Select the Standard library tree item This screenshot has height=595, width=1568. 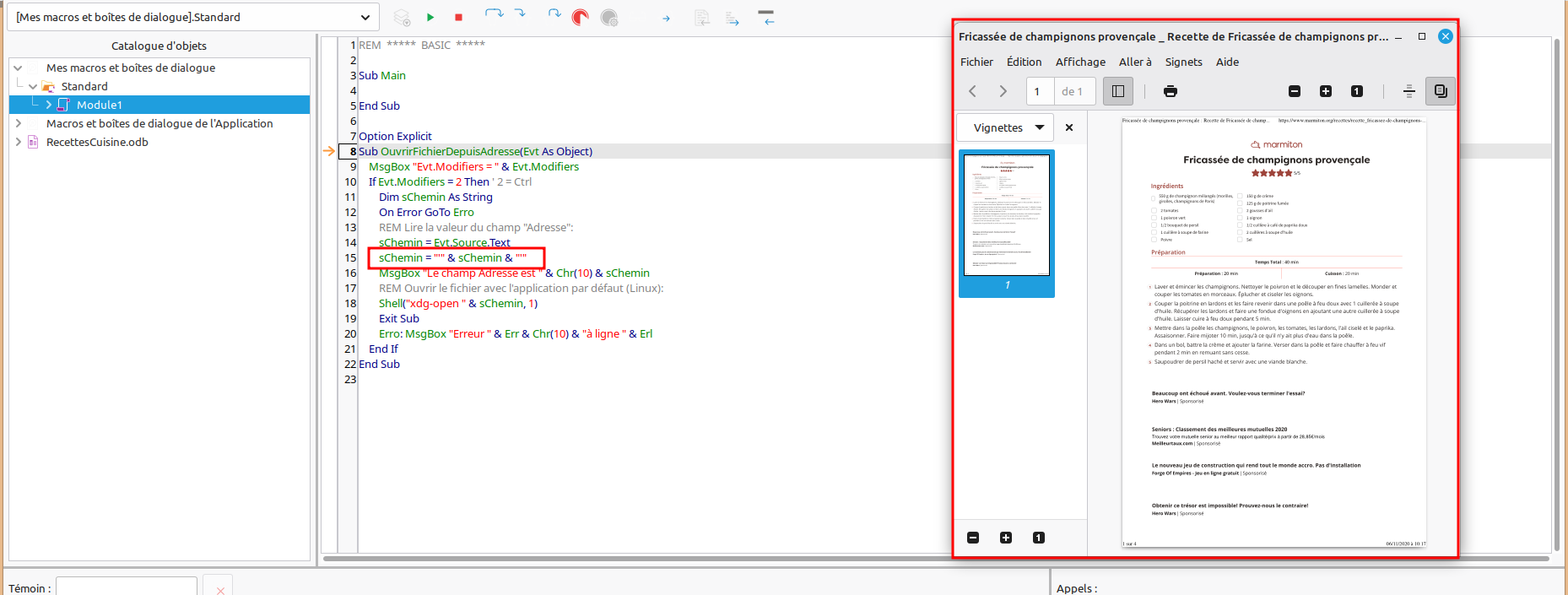pos(84,86)
